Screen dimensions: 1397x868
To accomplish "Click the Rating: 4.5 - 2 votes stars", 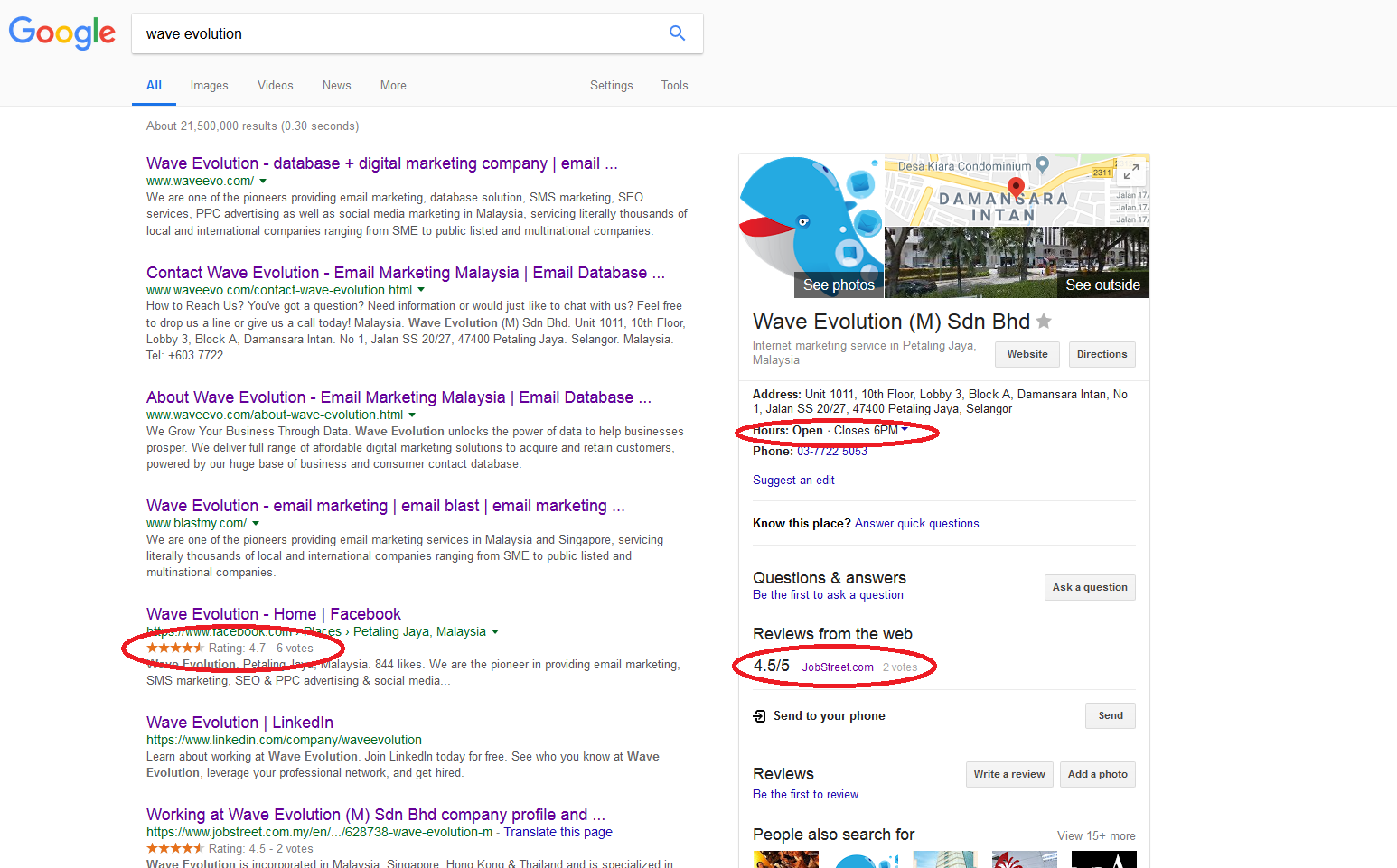I will tap(175, 848).
